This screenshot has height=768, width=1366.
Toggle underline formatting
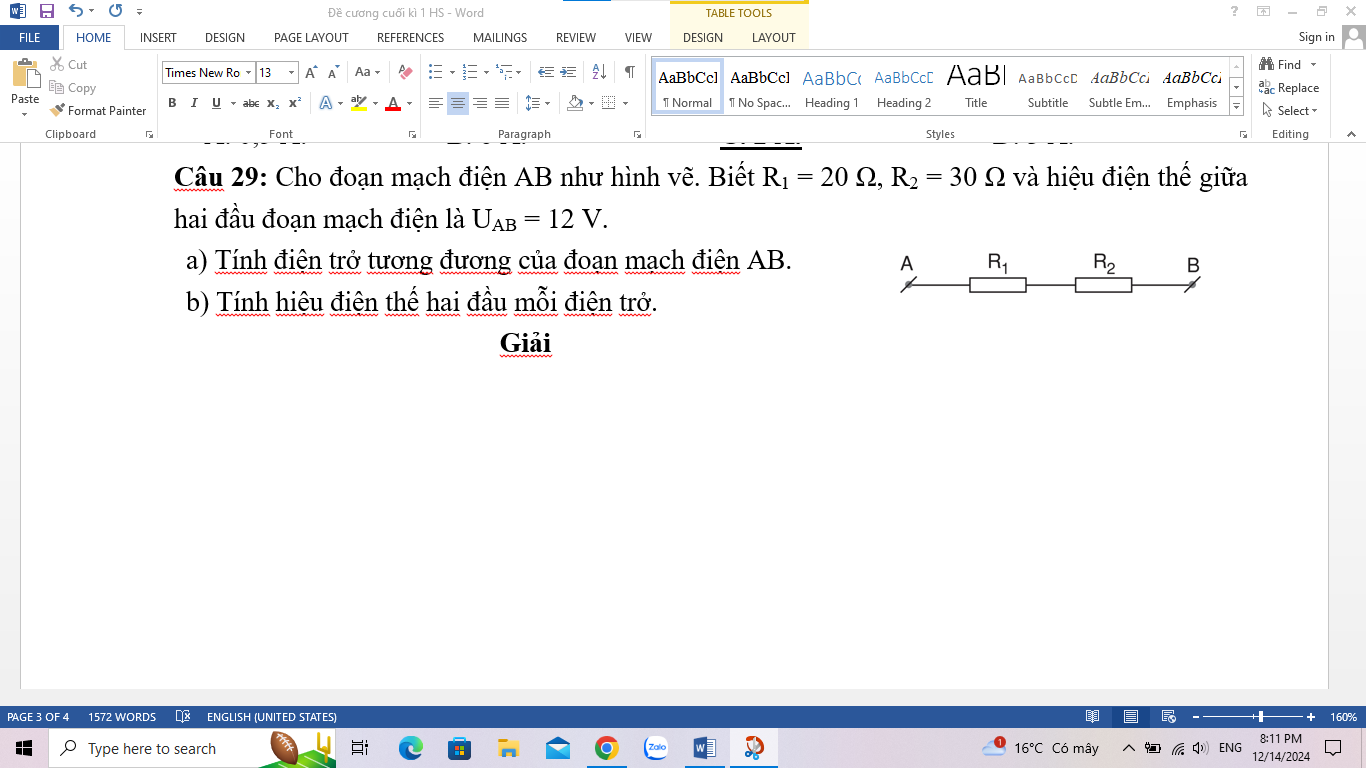click(x=216, y=103)
